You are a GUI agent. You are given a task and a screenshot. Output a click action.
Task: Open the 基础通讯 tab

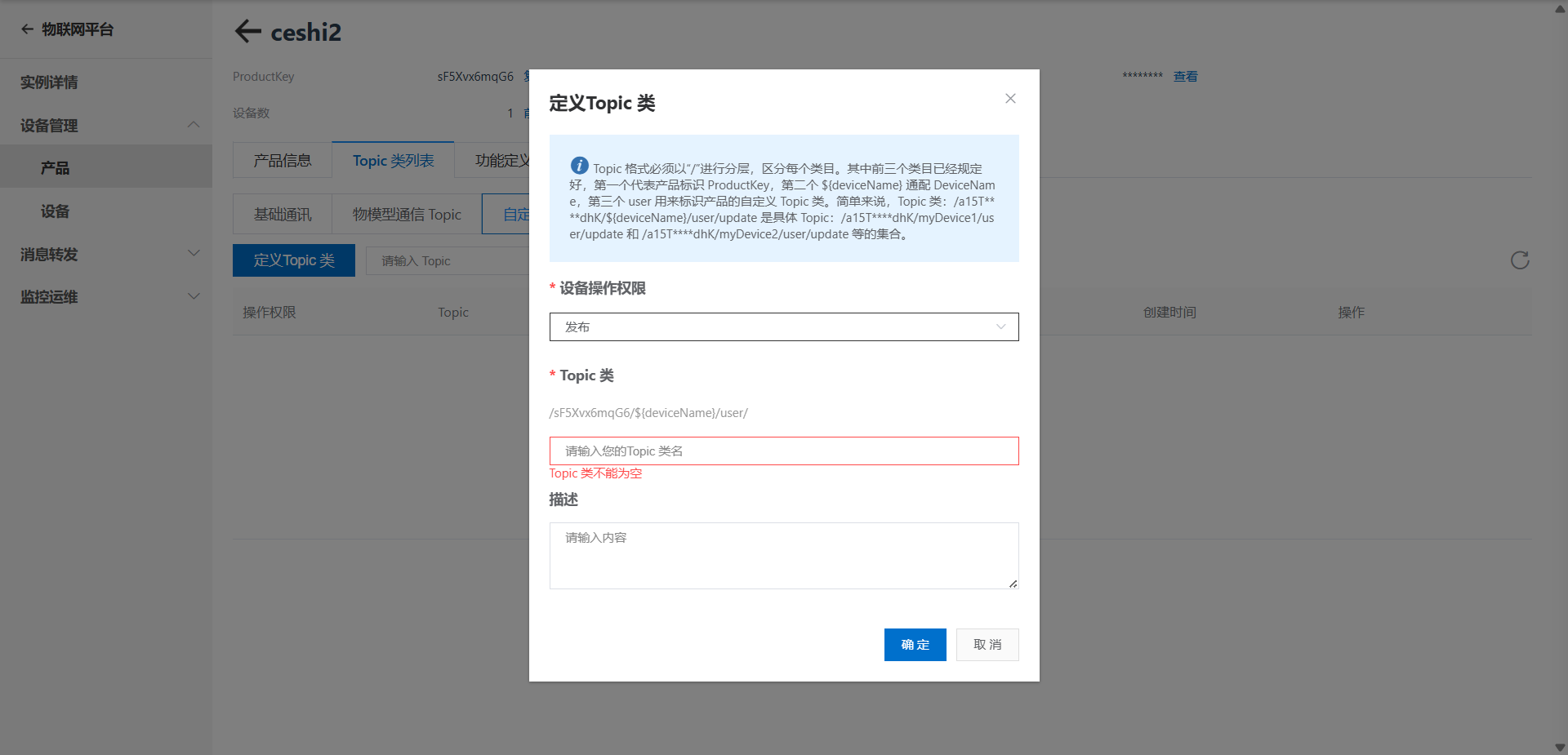click(283, 214)
